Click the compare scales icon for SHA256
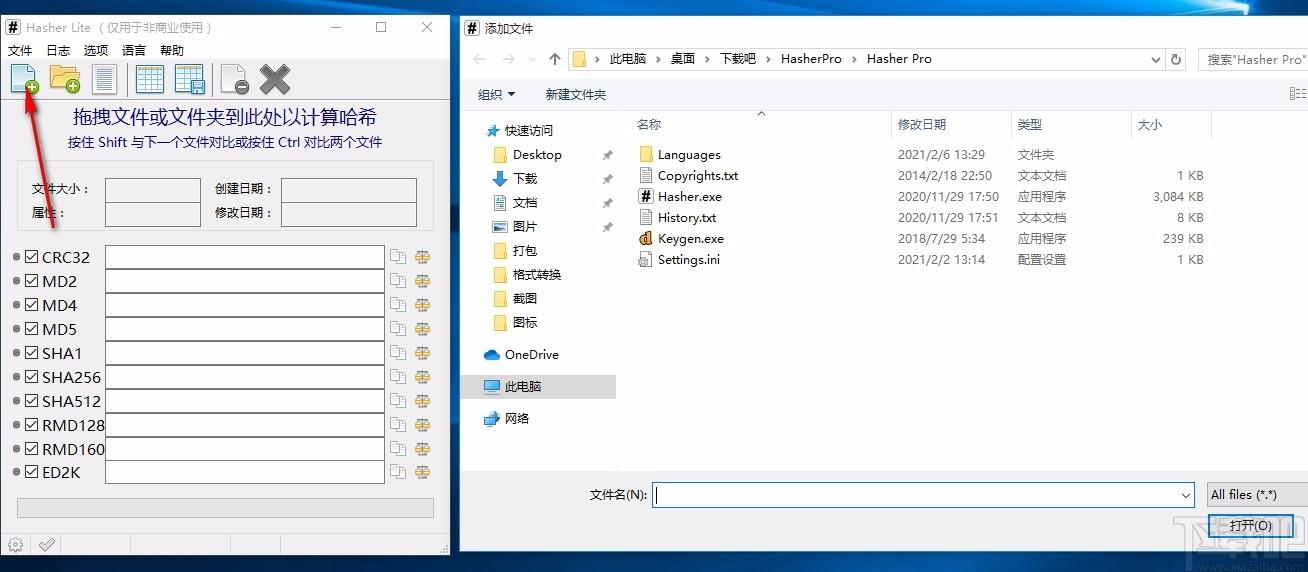Screen dimensions: 1308x572 pos(422,377)
